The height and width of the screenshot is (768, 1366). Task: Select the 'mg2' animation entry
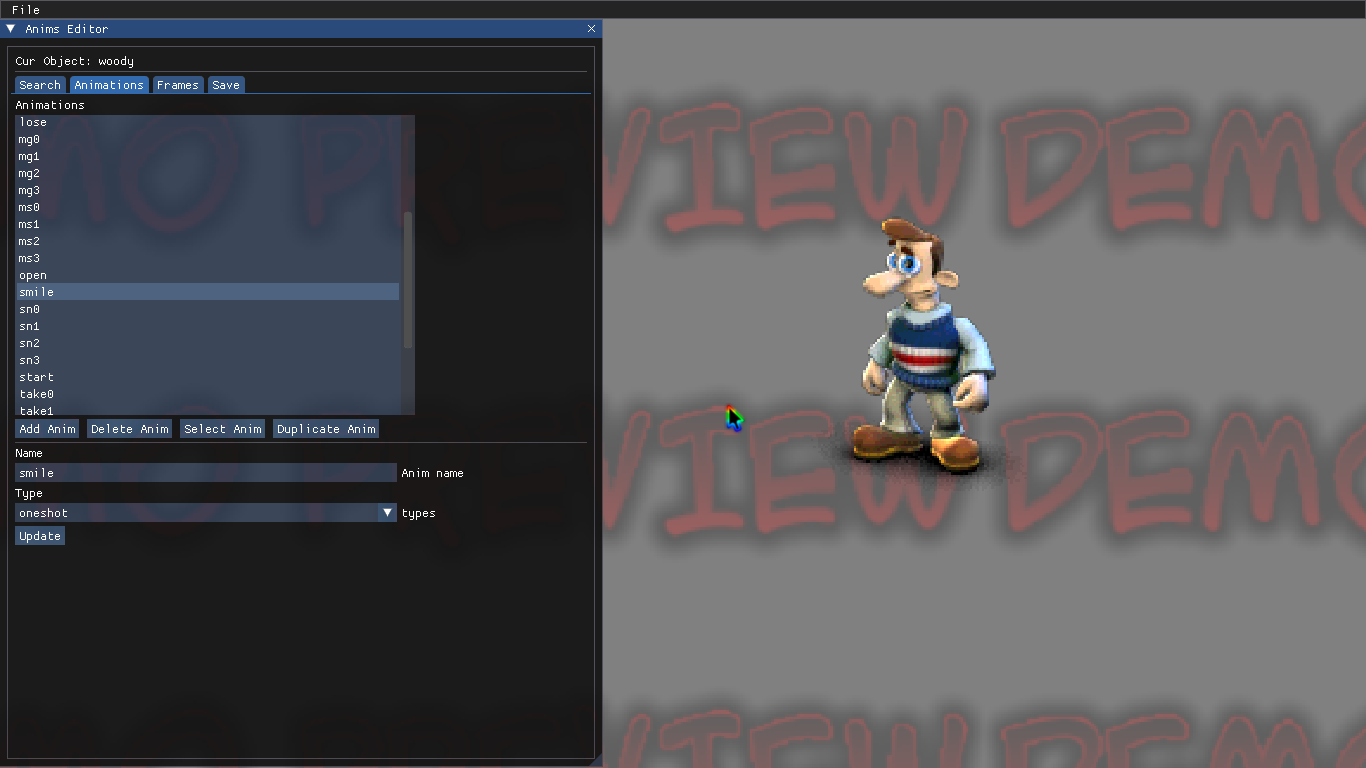click(29, 173)
